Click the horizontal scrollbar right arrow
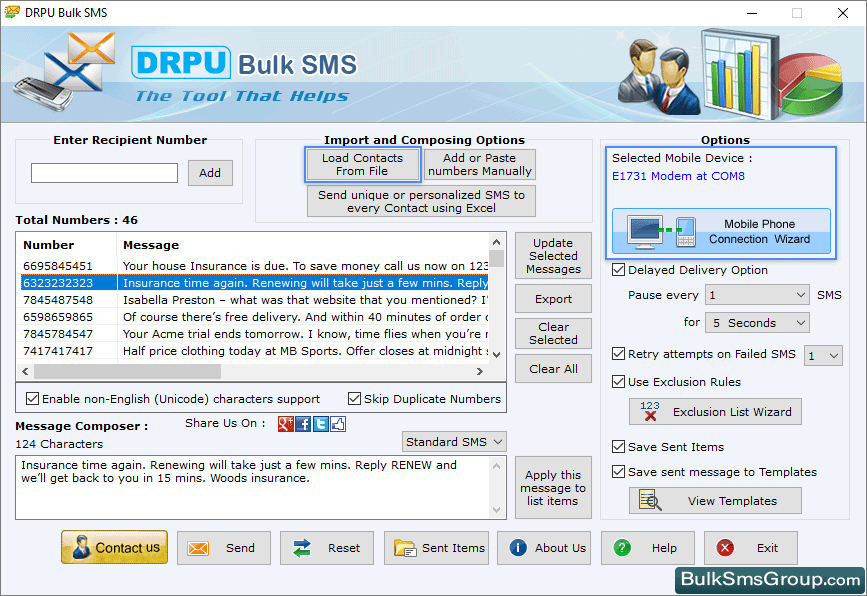The height and width of the screenshot is (596, 867). [x=479, y=372]
